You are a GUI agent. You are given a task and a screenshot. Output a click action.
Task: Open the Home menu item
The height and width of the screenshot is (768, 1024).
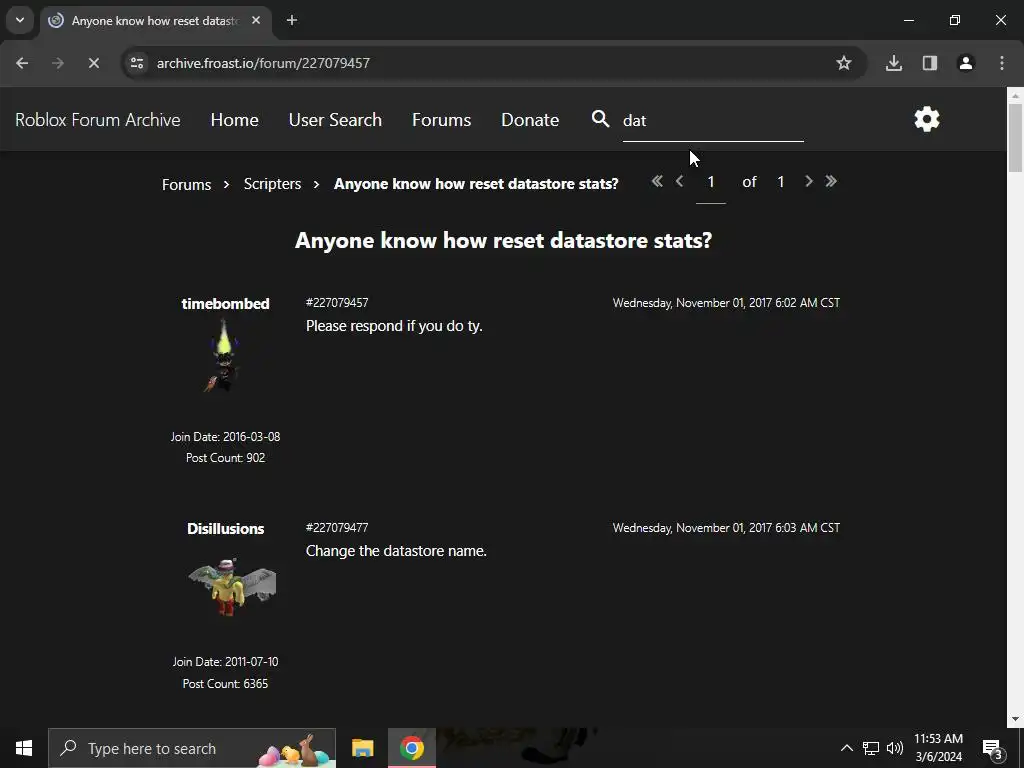[234, 120]
